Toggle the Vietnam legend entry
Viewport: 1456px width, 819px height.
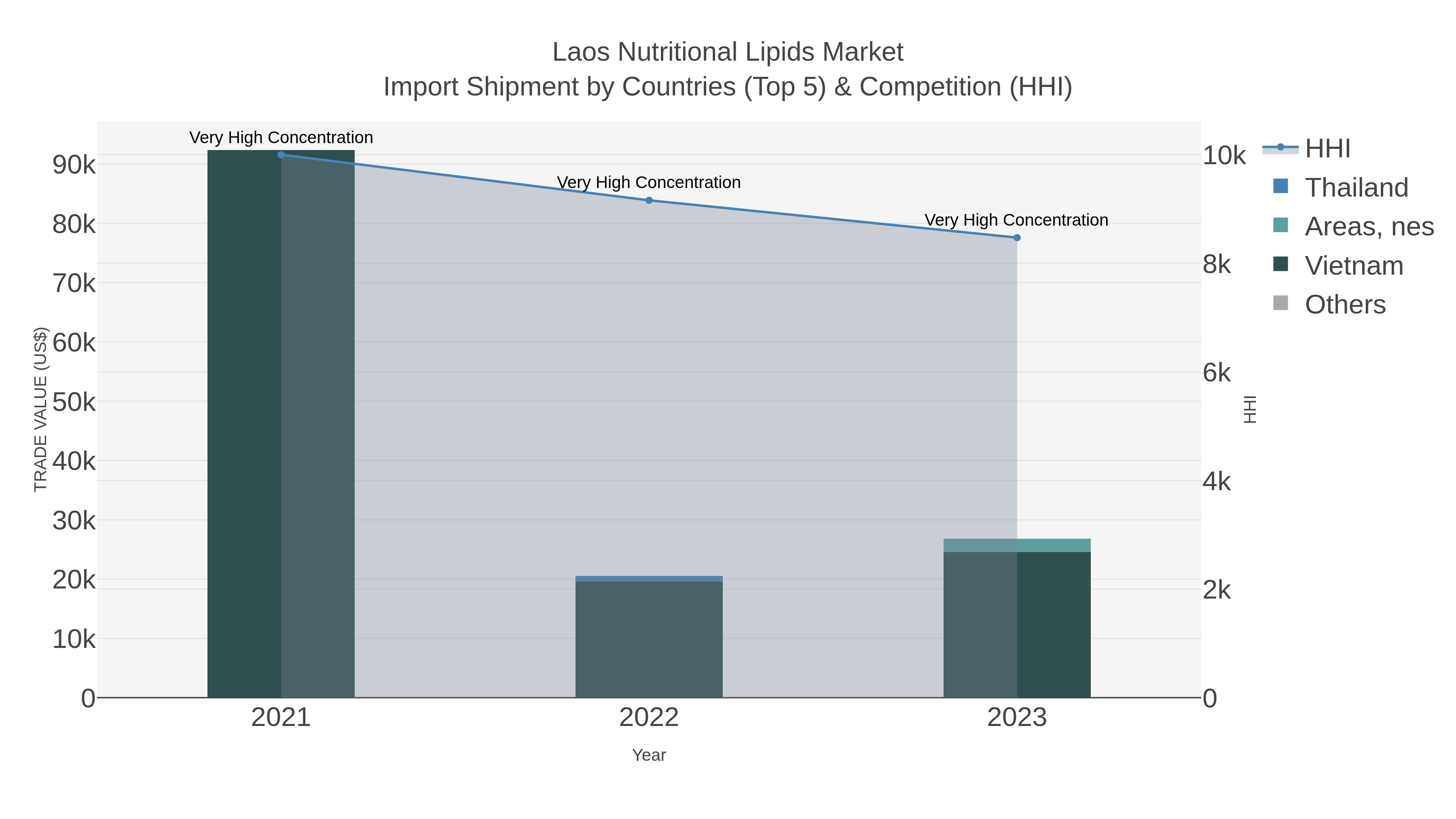(1338, 266)
